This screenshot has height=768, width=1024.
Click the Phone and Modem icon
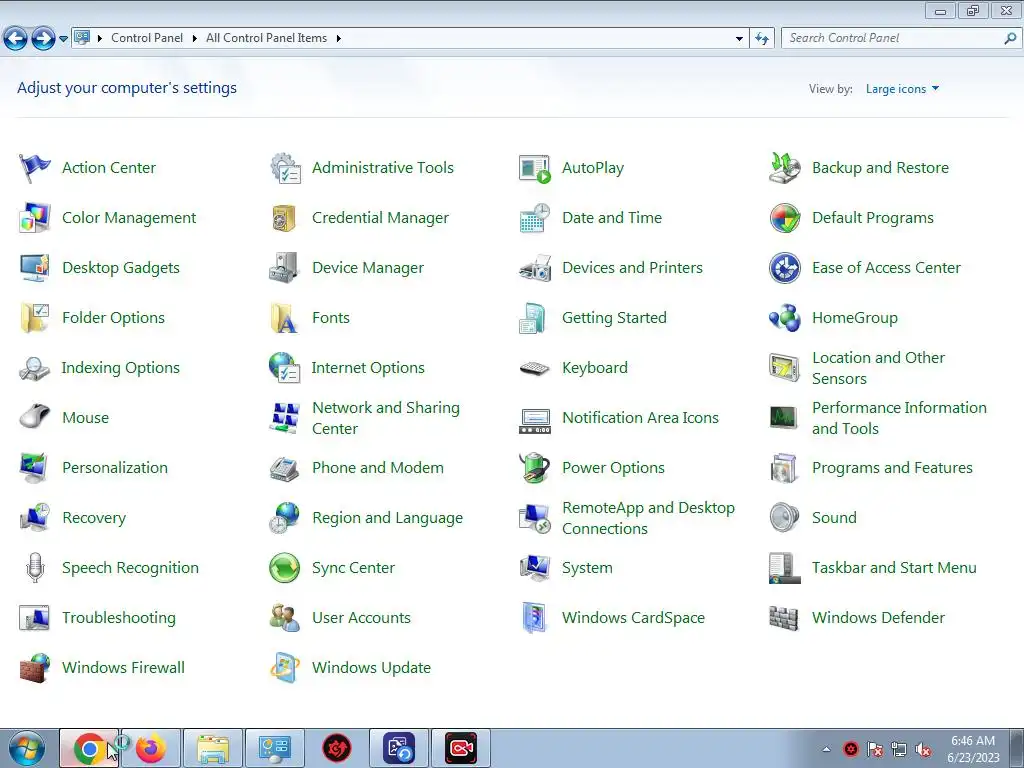click(x=285, y=468)
